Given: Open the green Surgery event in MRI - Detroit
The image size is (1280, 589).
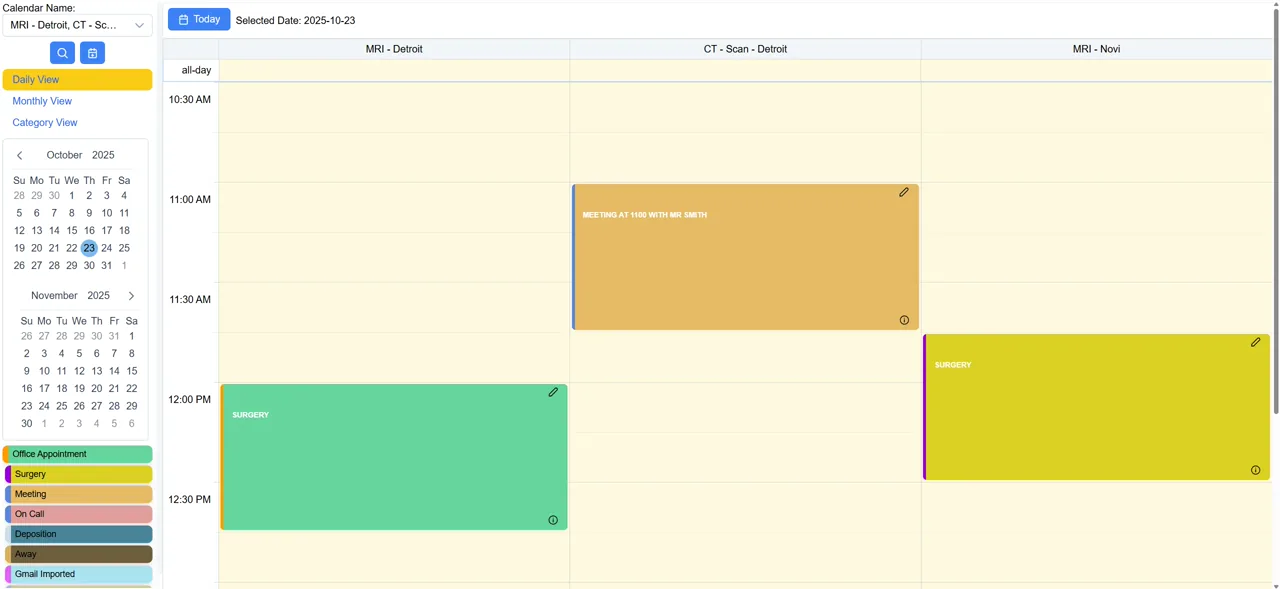Looking at the screenshot, I should 394,457.
